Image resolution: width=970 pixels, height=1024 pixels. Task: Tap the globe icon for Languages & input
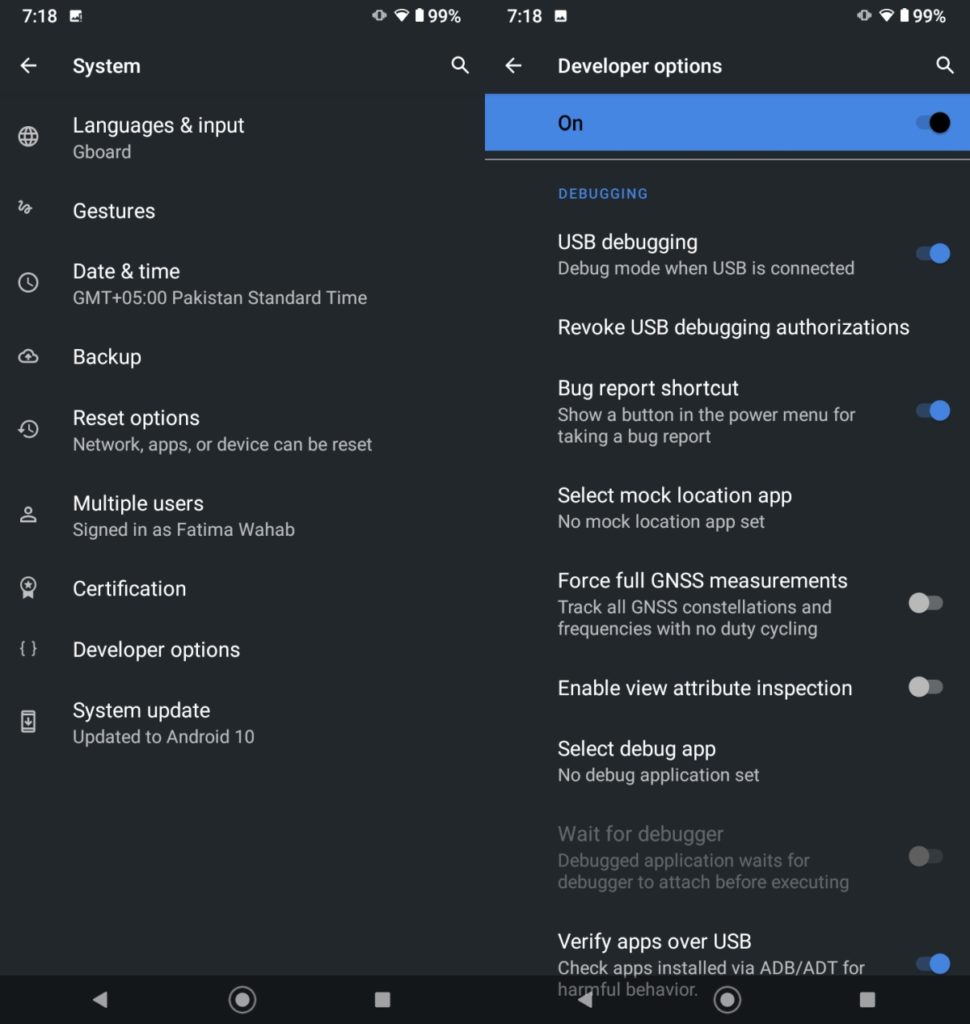[x=29, y=137]
